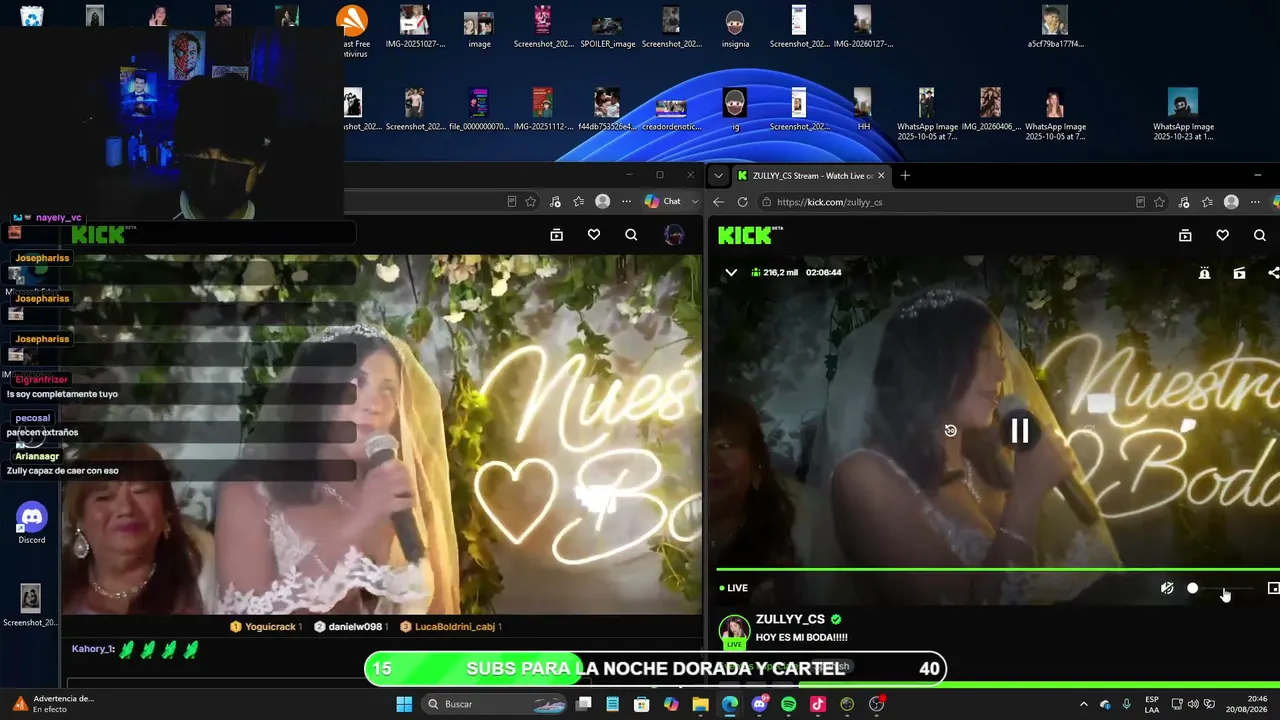Expand the dropdown arrow next to Chat
The height and width of the screenshot is (720, 1280).
pos(695,202)
